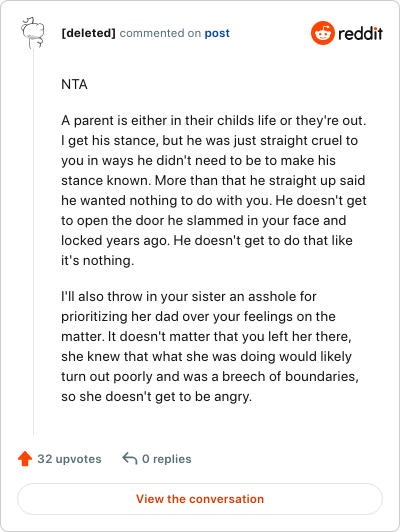The image size is (400, 532).
Task: Click the line starting 'A parent is either'
Action: coord(214,121)
